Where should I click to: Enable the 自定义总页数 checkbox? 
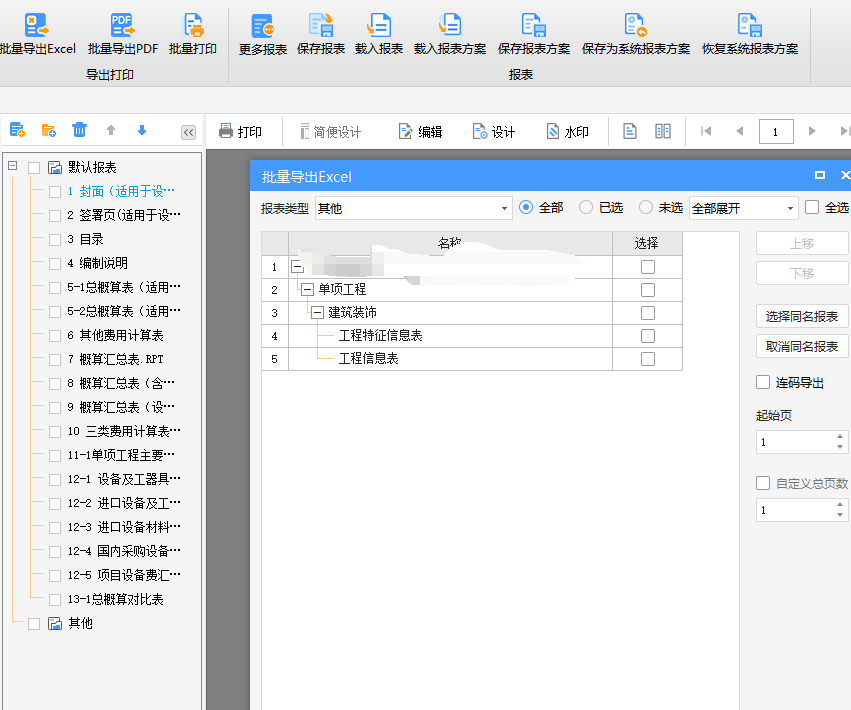tap(763, 483)
